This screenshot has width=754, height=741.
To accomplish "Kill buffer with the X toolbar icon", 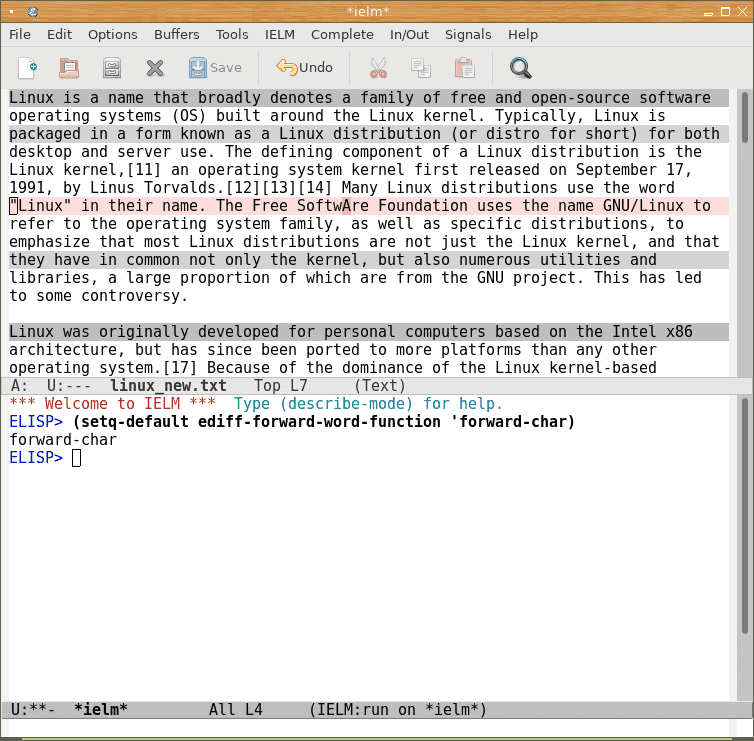I will [155, 68].
